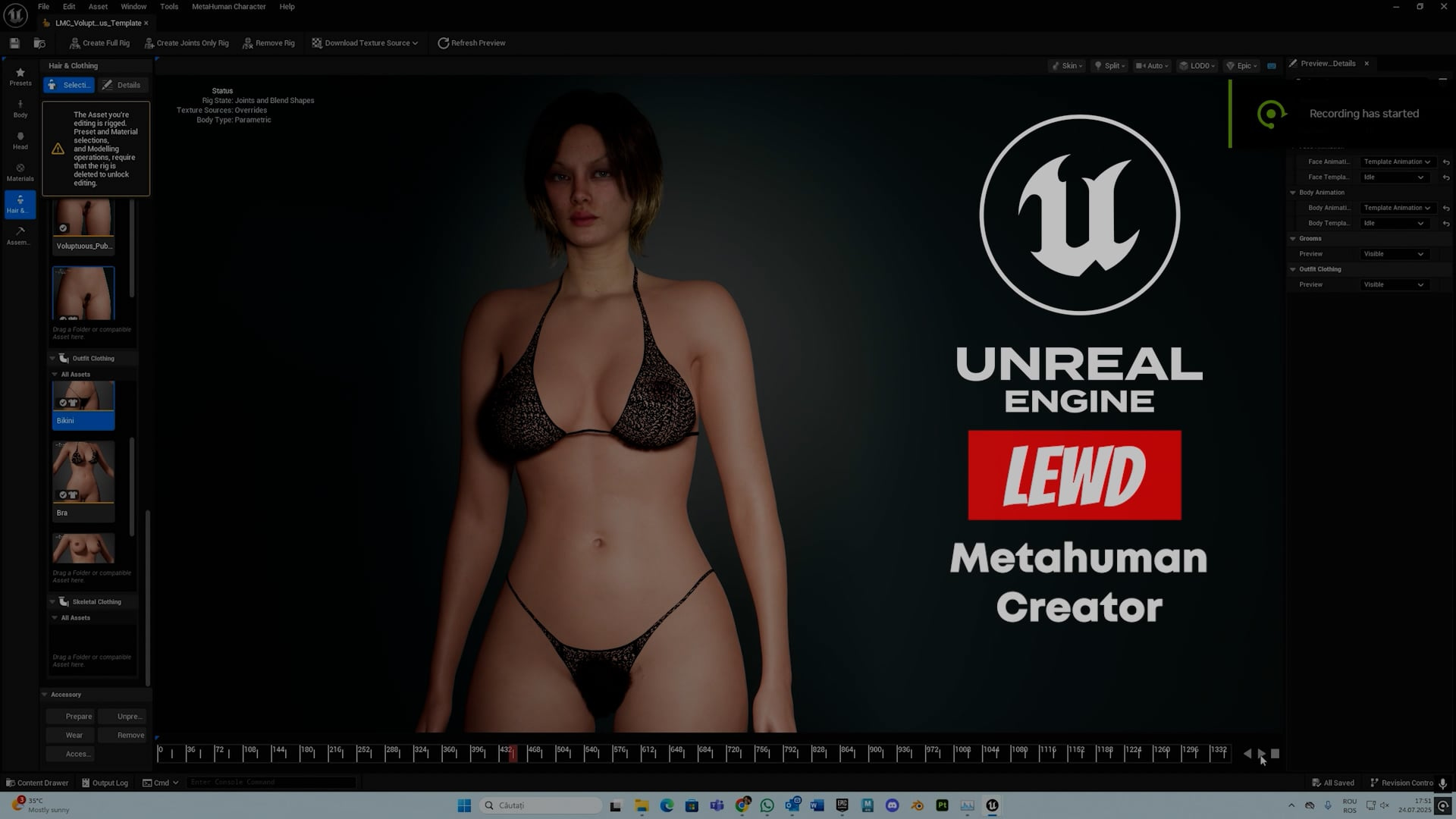This screenshot has height=819, width=1456.
Task: Open the Edit menu
Action: click(69, 7)
